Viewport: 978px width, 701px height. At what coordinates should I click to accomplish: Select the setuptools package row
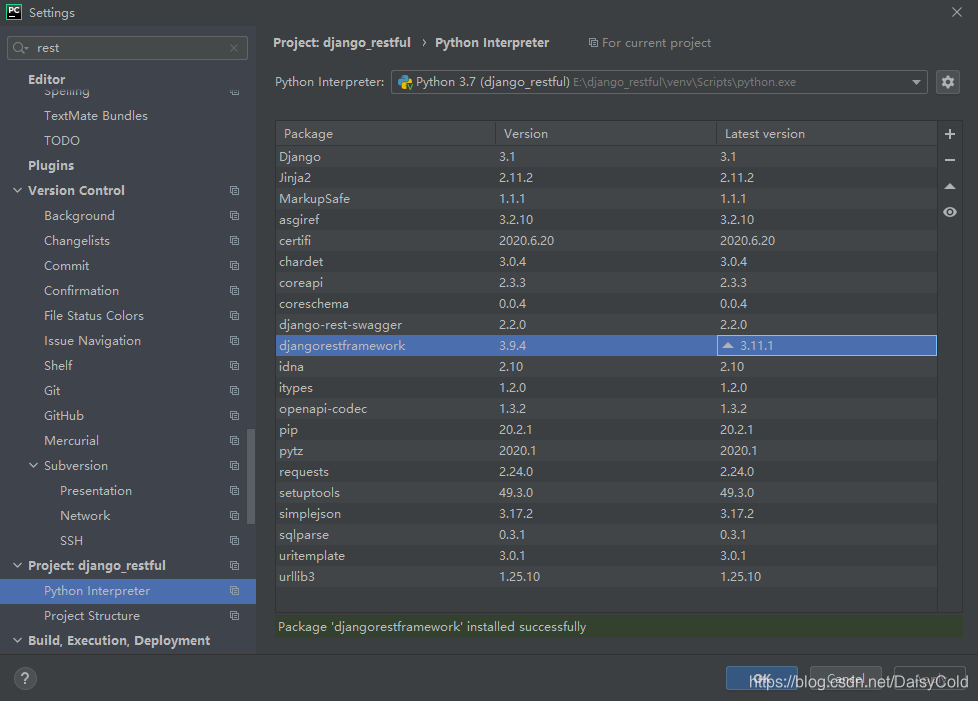point(606,492)
